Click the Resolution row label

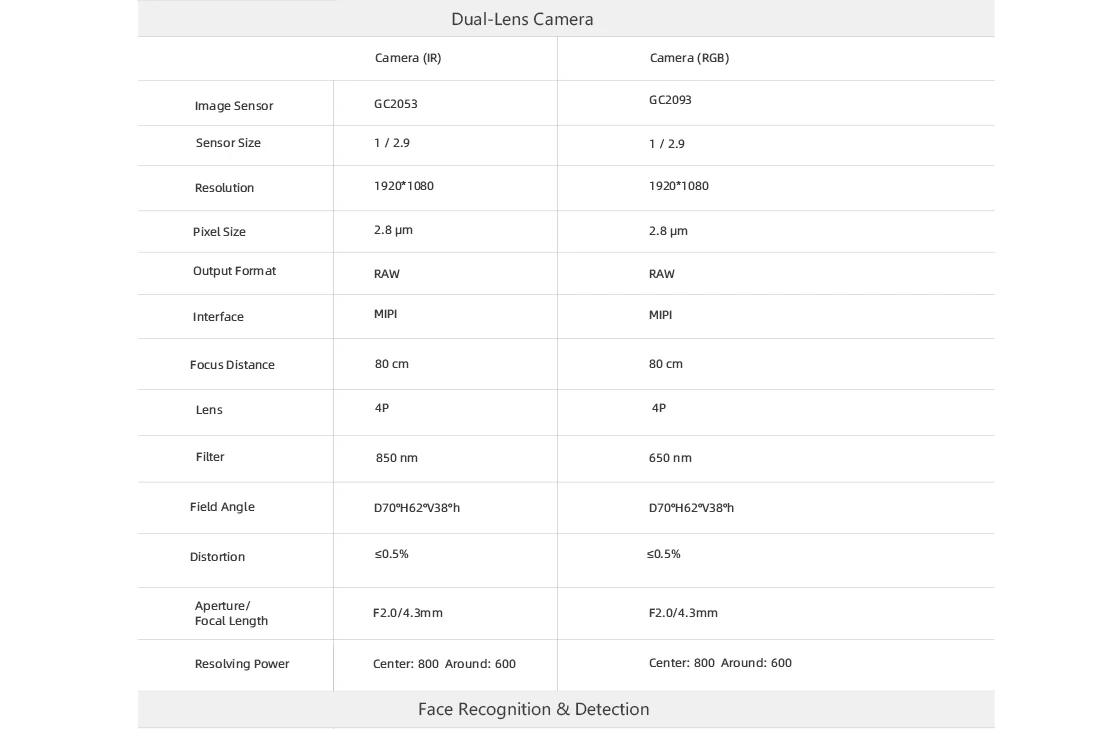(224, 188)
